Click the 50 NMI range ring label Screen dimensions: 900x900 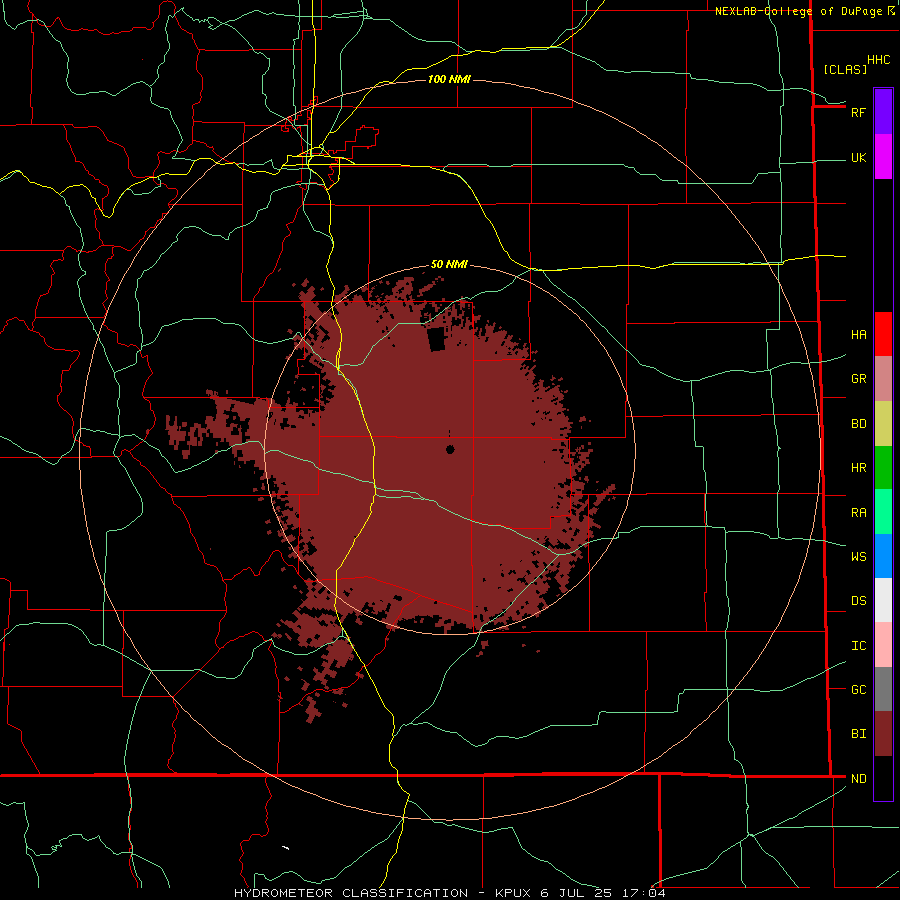pos(449,264)
